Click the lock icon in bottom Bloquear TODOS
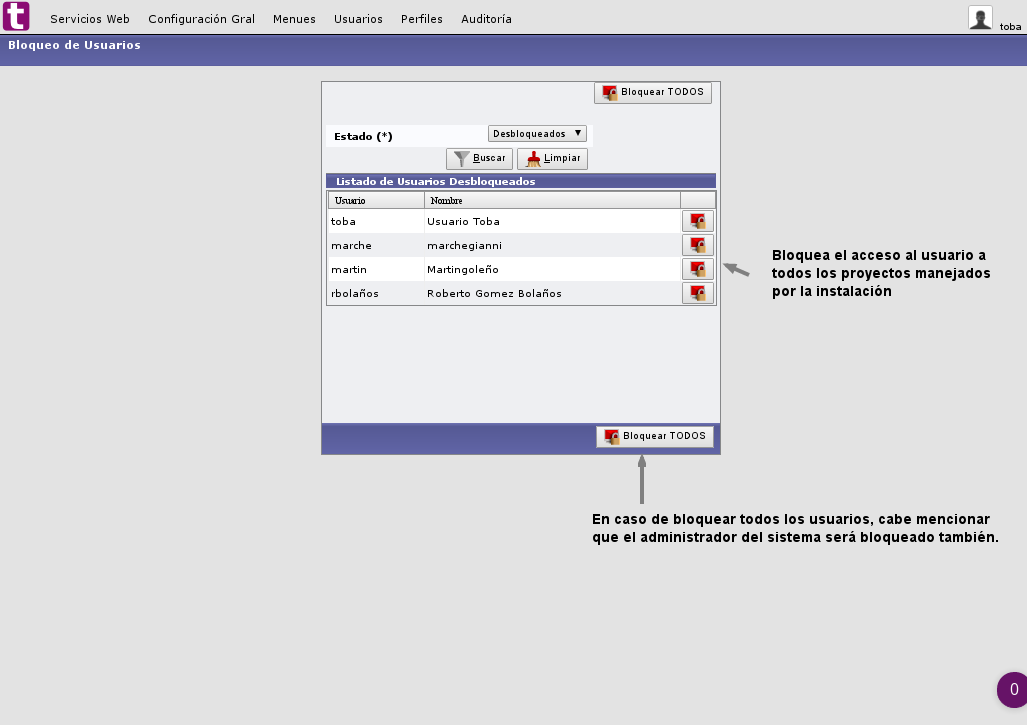 pos(611,436)
